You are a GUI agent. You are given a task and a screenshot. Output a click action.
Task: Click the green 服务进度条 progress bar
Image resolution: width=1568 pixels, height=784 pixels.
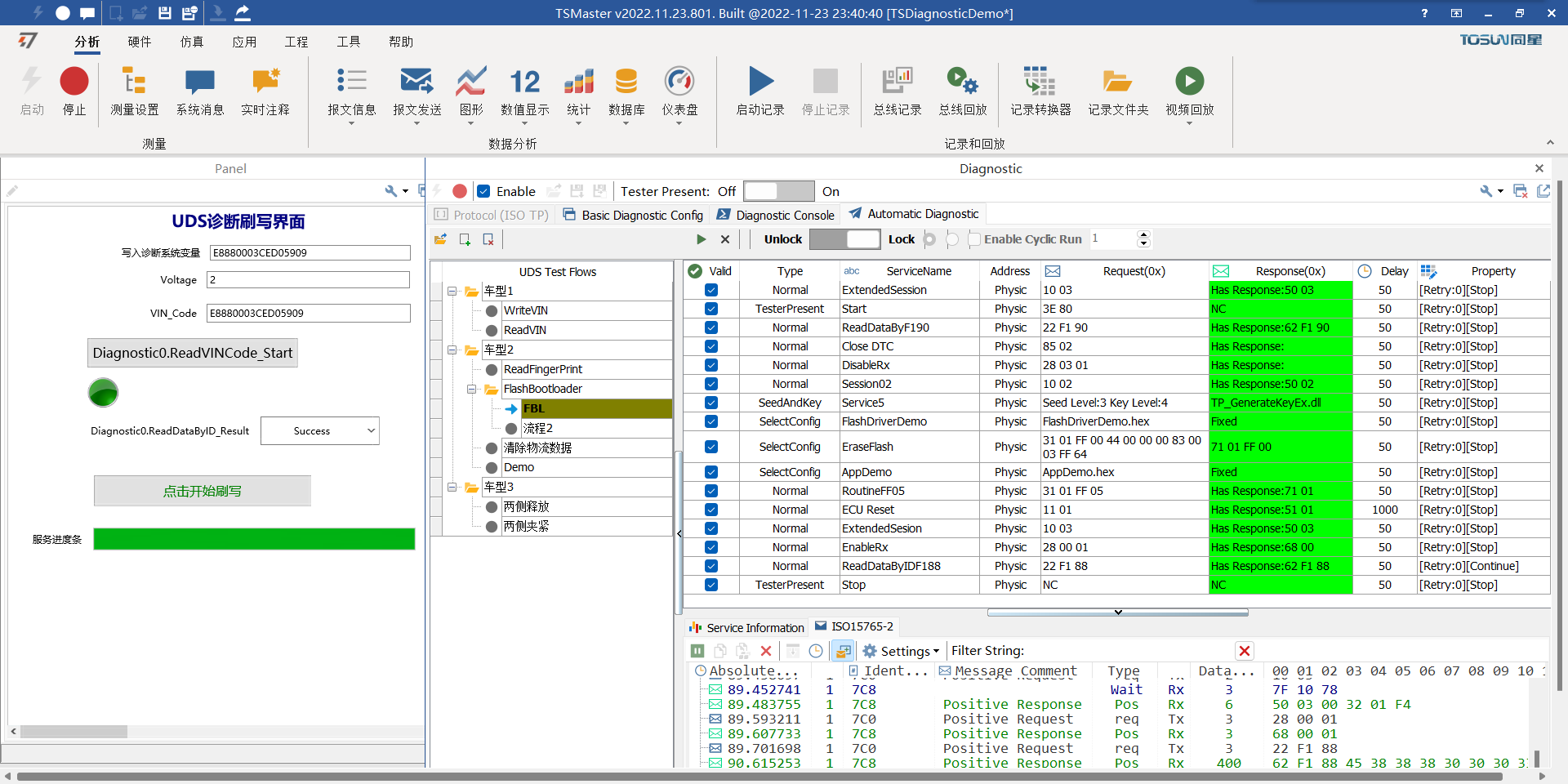coord(254,539)
